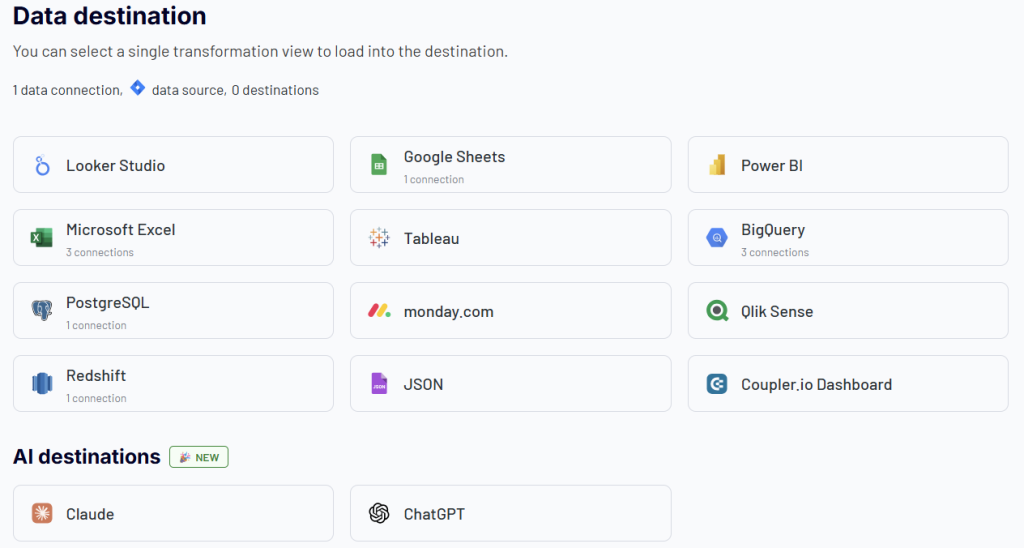The image size is (1024, 548).
Task: Select Power BI as destination
Action: pos(847,165)
